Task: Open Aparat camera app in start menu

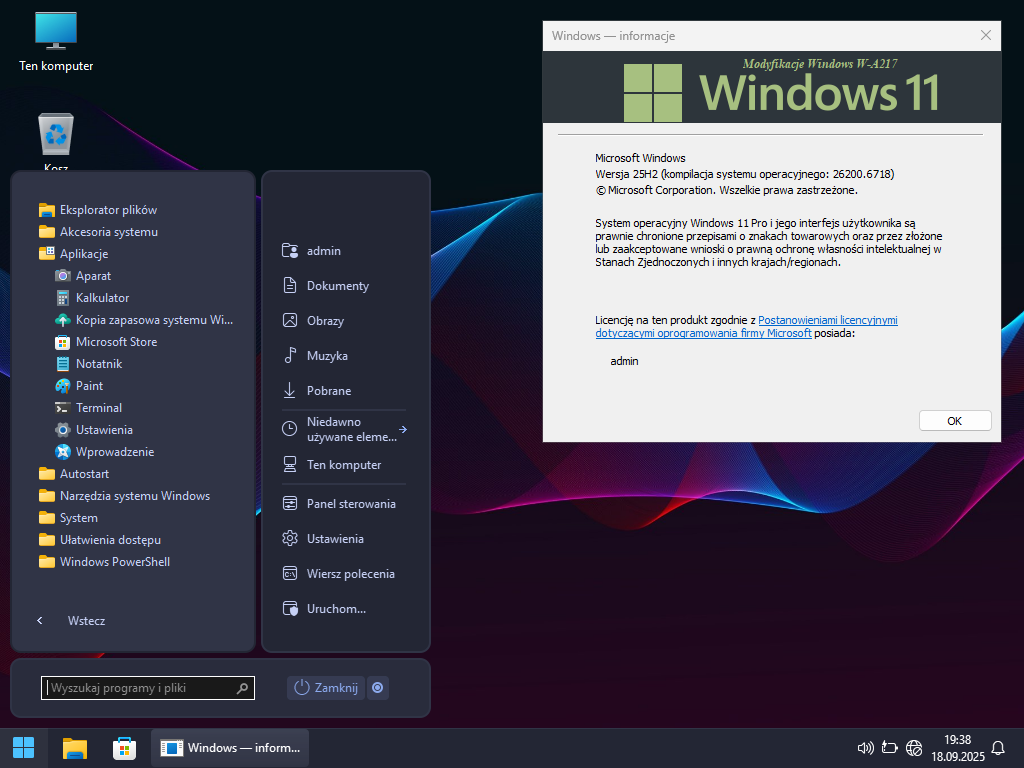Action: point(93,276)
